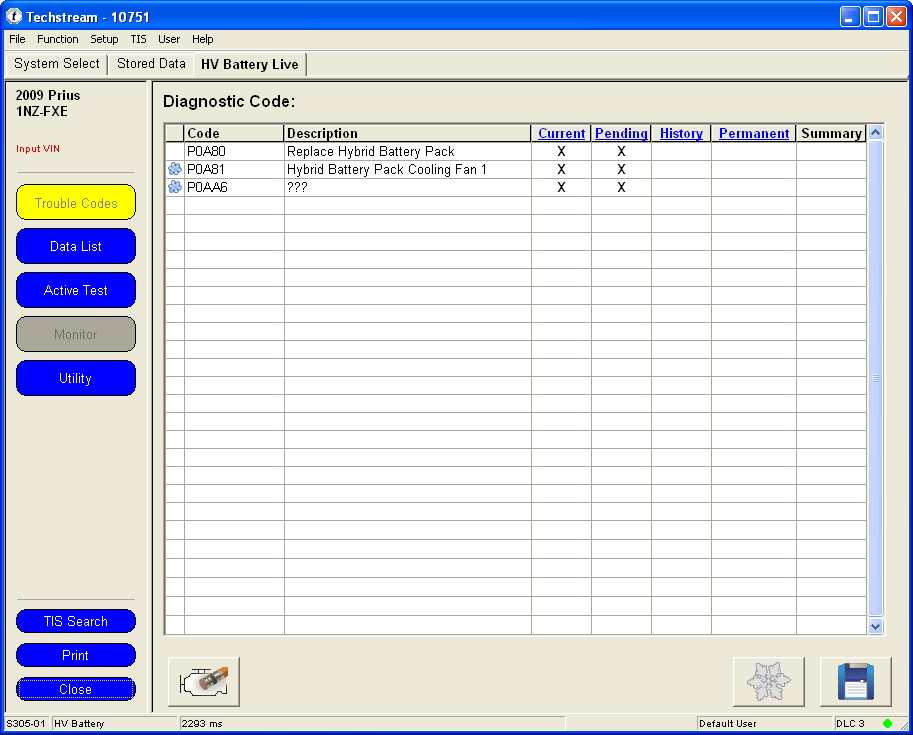Click the Permanent column header link
The image size is (913, 735).
[754, 133]
